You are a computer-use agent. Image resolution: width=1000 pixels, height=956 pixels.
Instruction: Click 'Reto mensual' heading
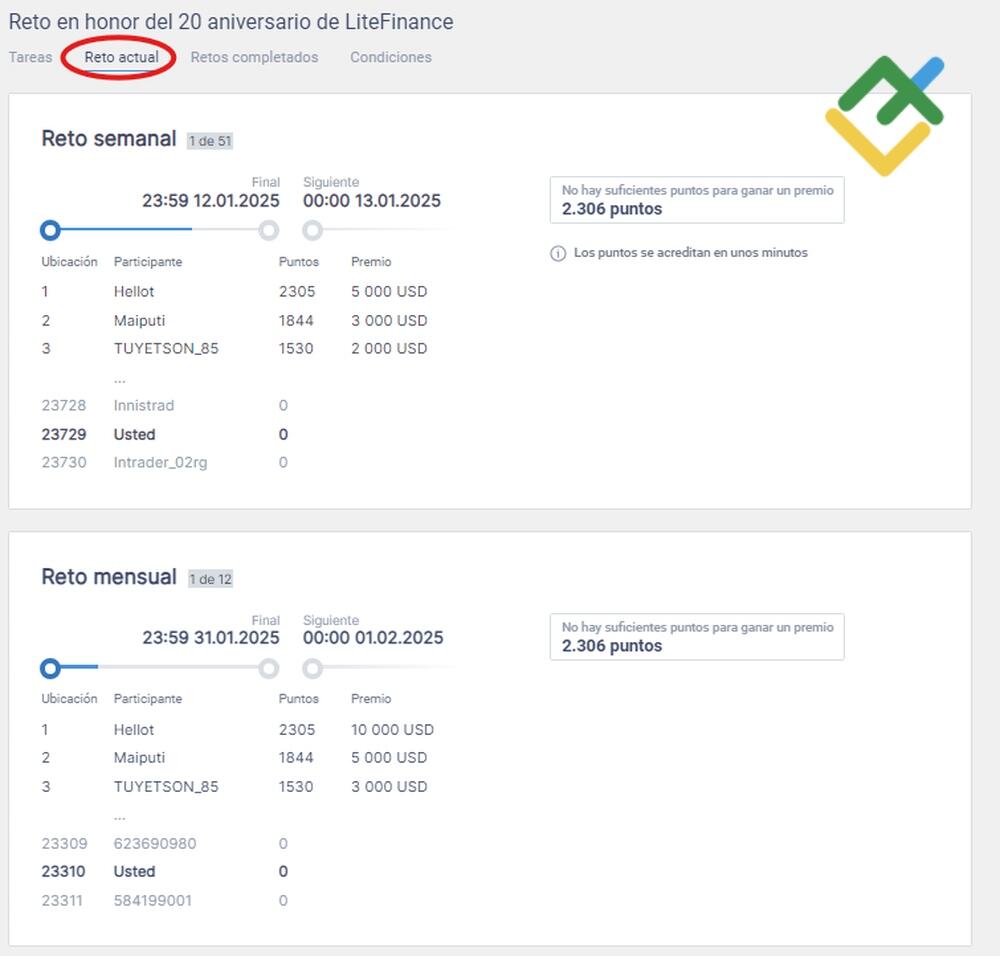(108, 577)
